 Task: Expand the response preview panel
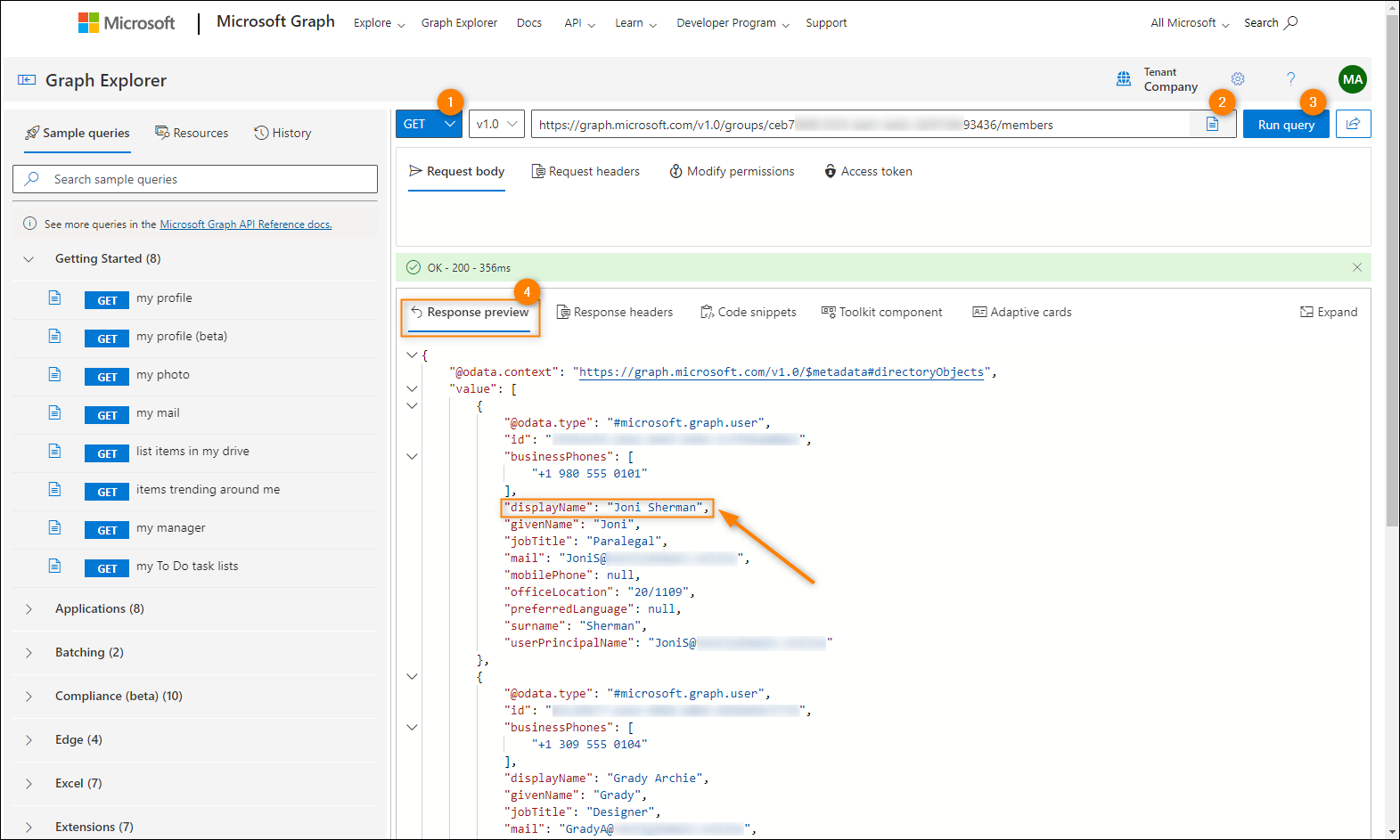click(x=1329, y=312)
